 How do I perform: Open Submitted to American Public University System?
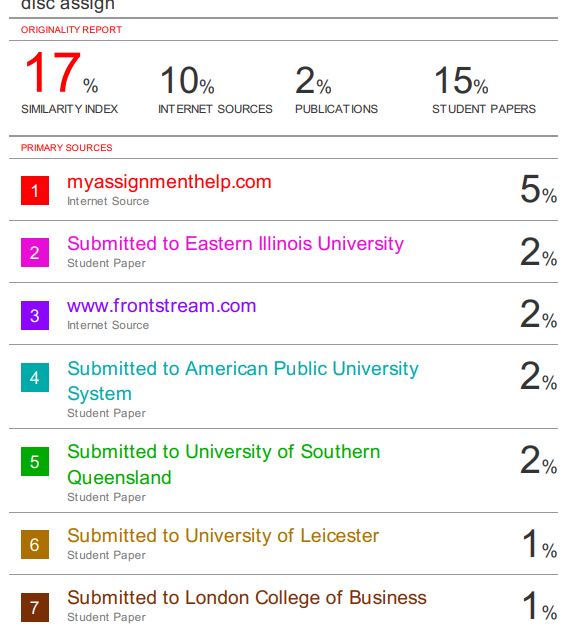243,381
